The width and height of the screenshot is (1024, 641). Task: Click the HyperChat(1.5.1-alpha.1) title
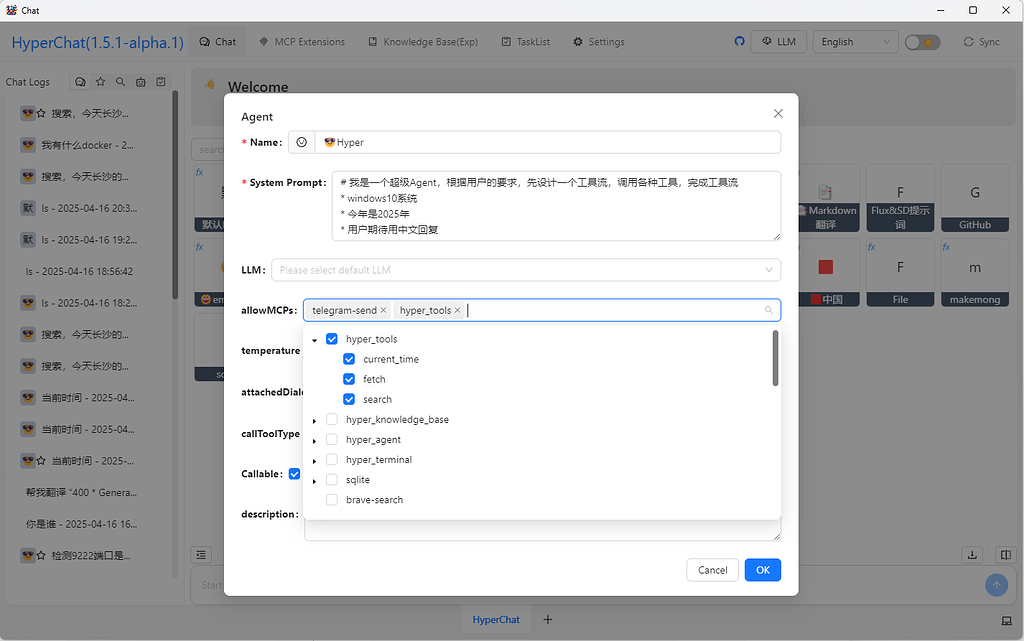tap(97, 42)
